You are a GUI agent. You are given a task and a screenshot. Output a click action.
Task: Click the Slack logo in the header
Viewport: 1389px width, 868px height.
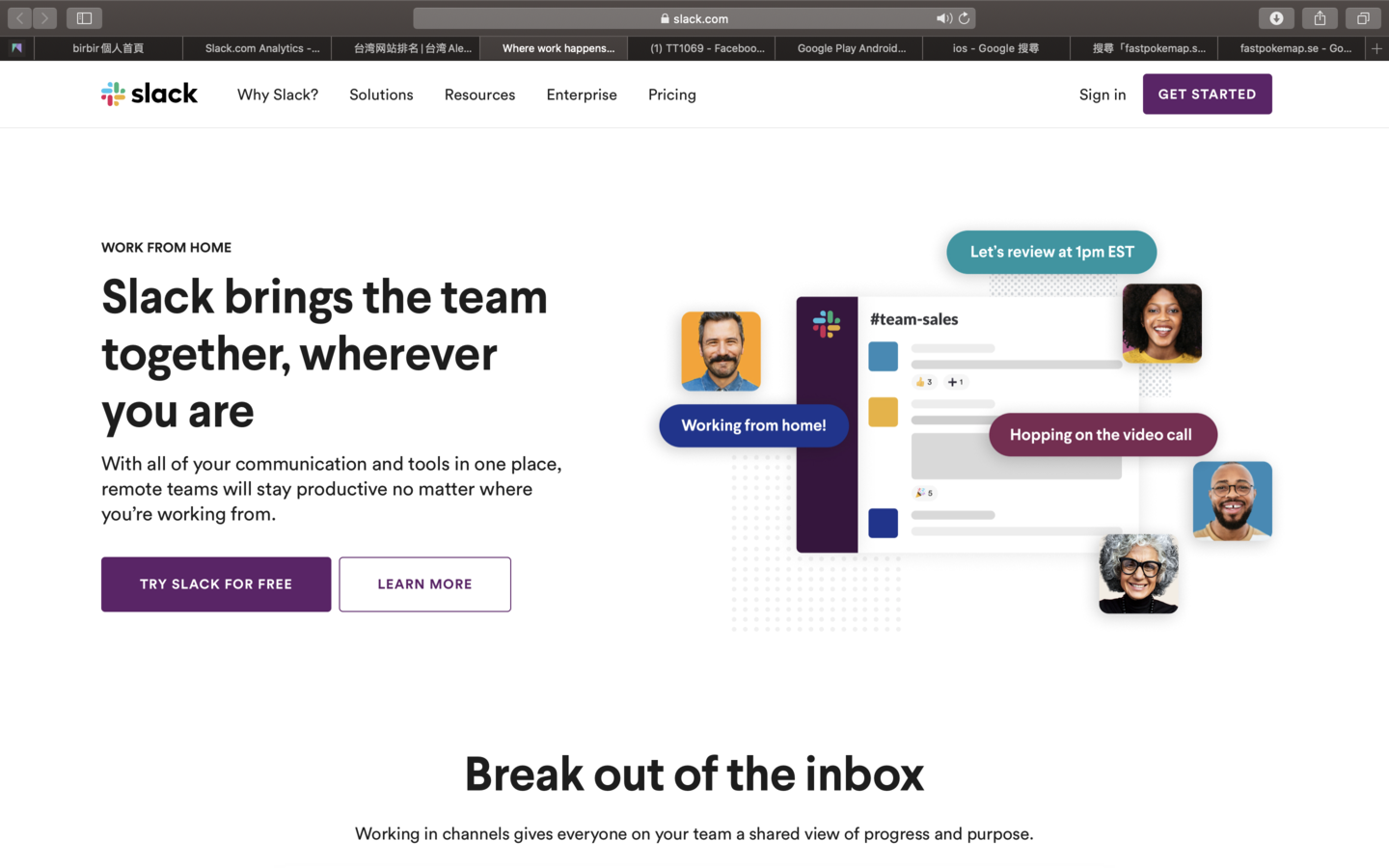(x=150, y=94)
